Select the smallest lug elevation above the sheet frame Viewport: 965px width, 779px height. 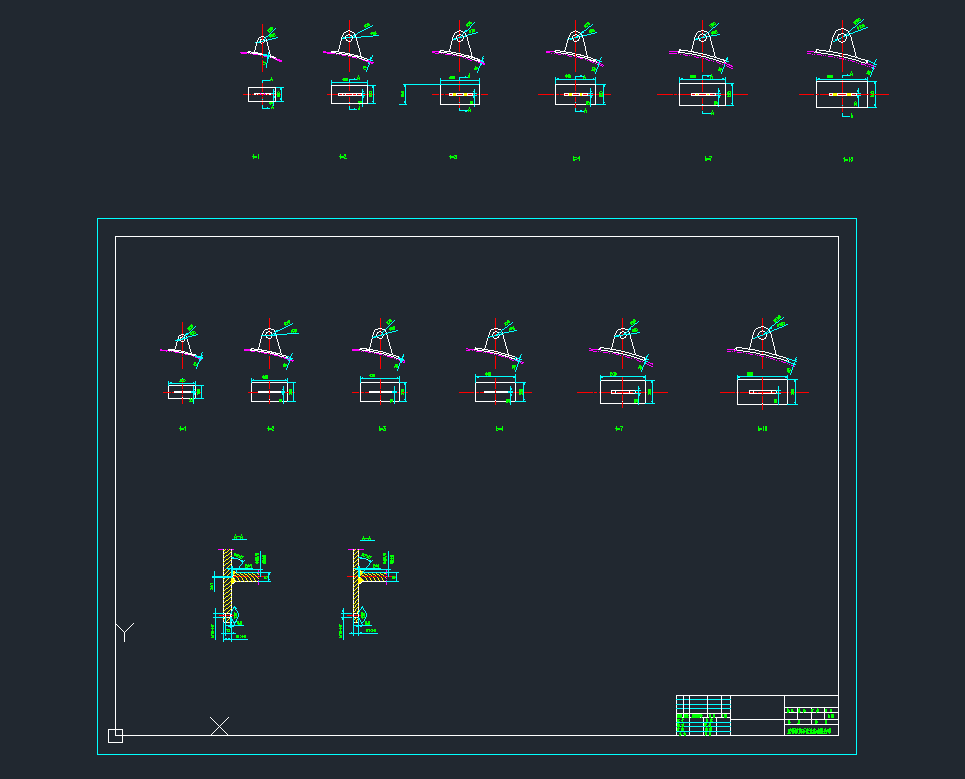pos(262,47)
